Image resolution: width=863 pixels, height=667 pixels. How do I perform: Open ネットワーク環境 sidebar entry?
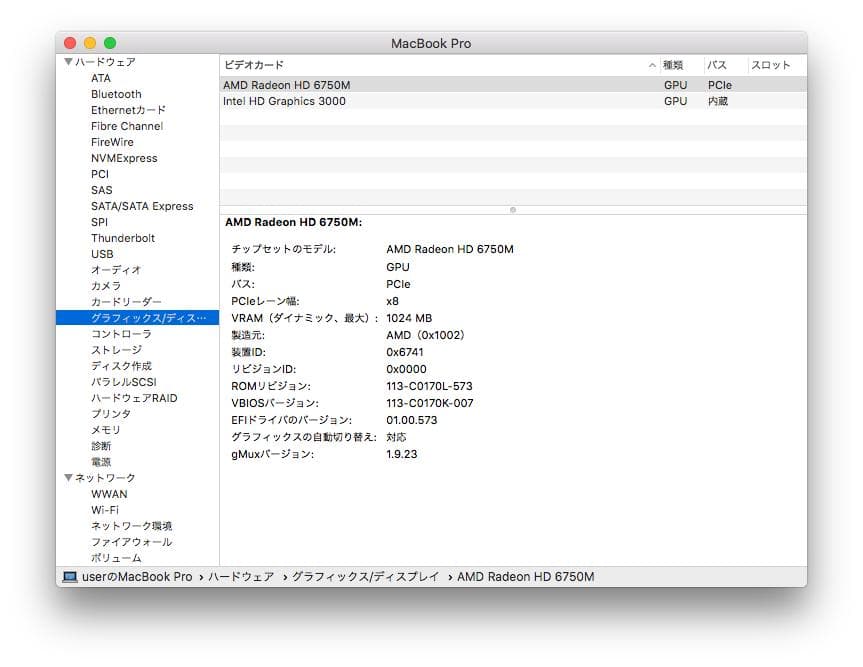(132, 526)
